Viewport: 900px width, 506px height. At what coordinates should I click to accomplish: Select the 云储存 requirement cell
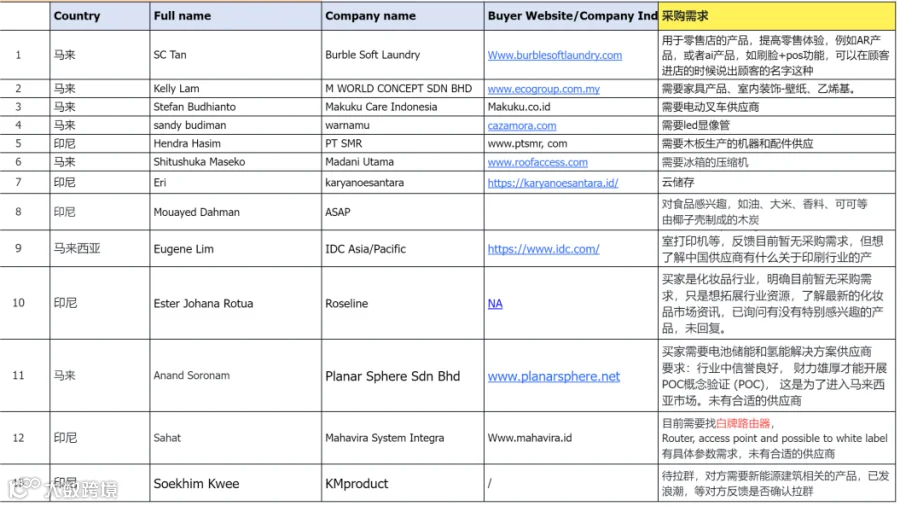pos(777,182)
